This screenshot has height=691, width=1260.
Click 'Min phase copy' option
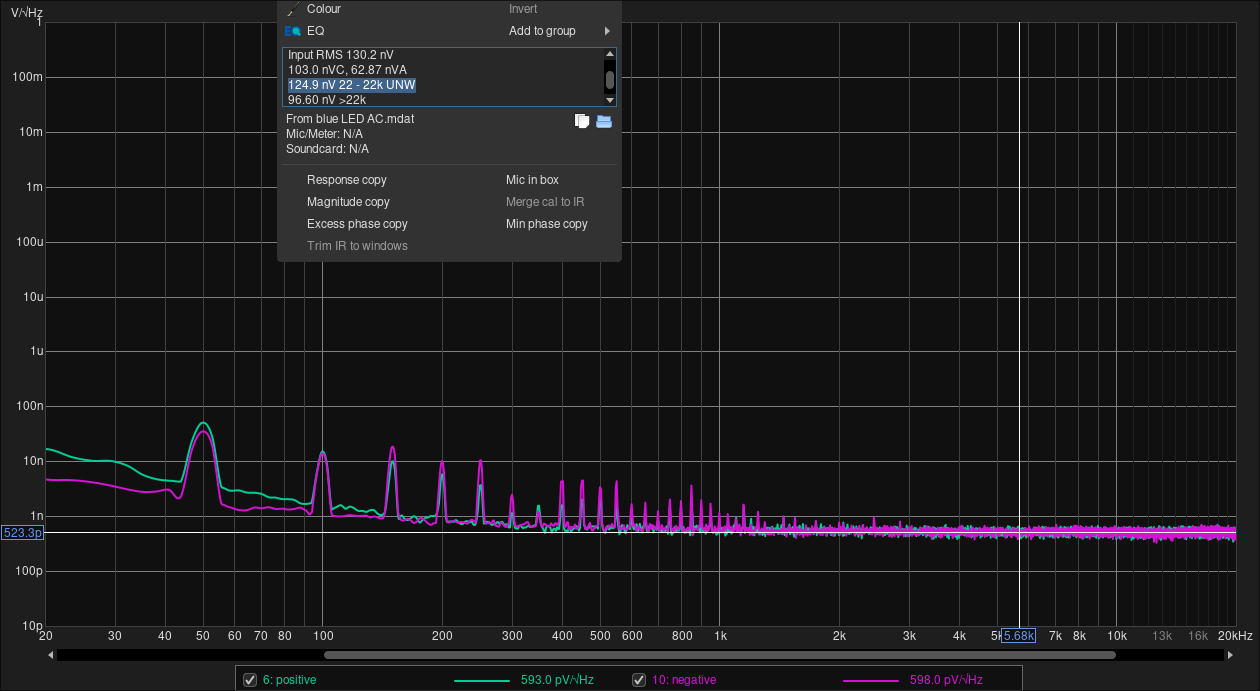click(547, 224)
